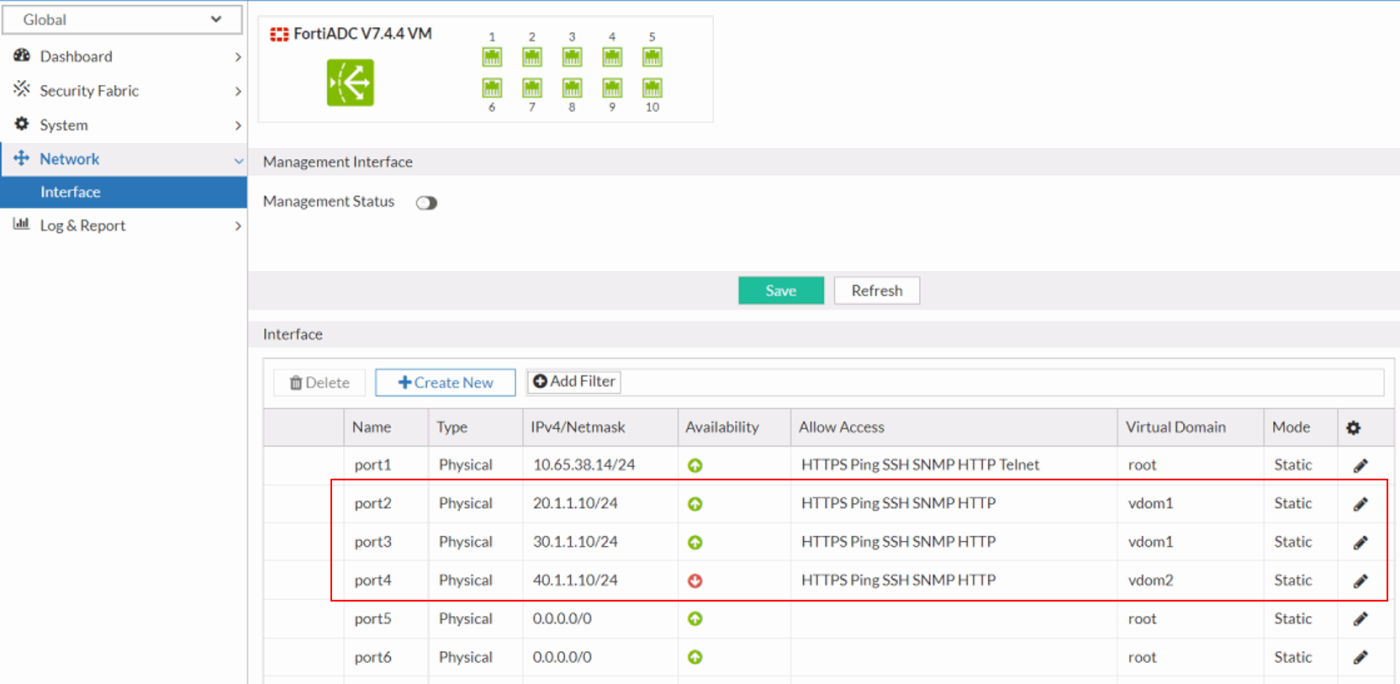The image size is (1400, 684).
Task: Click port 1 icon on the device panel
Action: pyautogui.click(x=491, y=56)
